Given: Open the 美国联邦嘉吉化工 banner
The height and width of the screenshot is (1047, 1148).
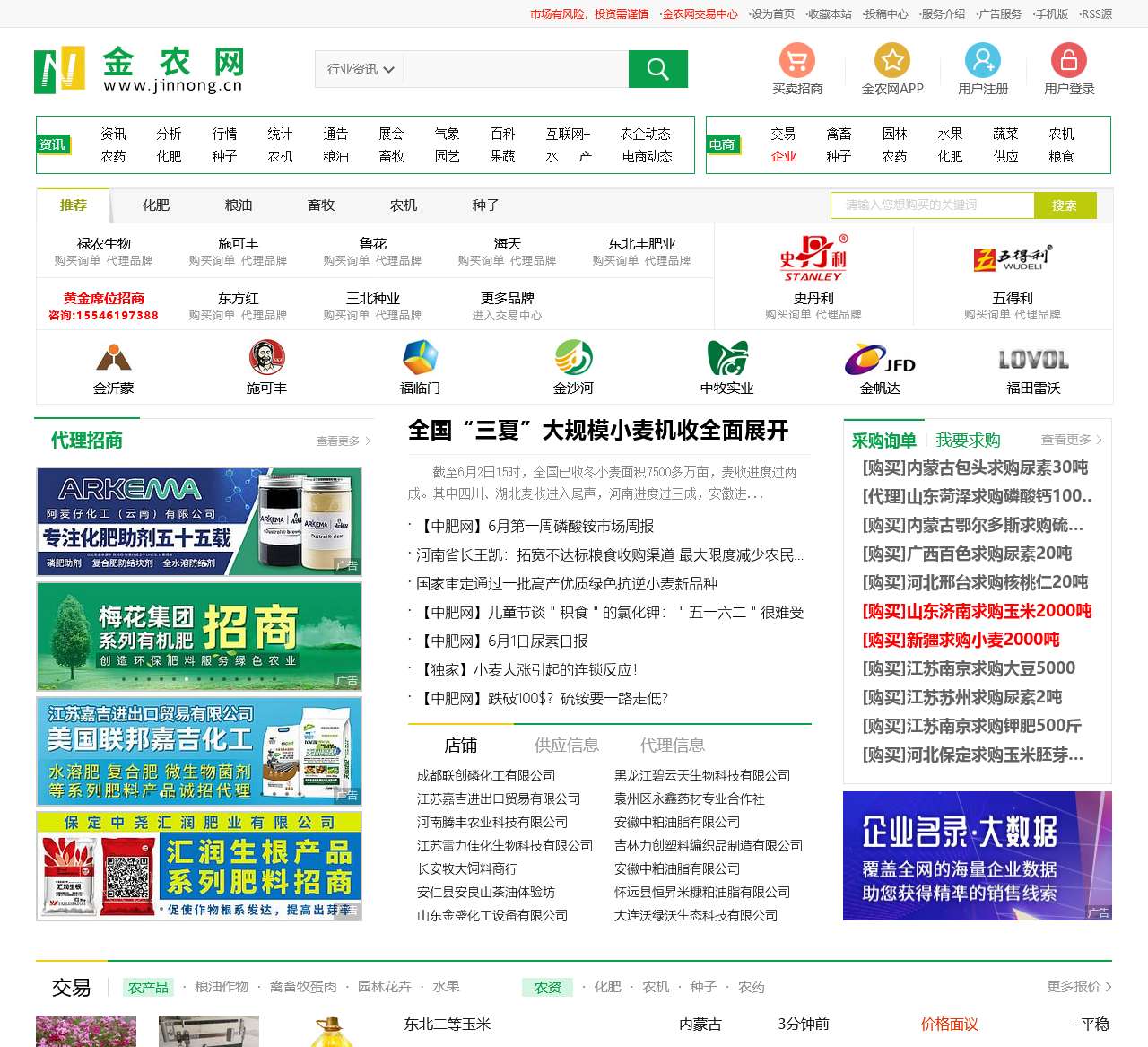Looking at the screenshot, I should coord(199,751).
